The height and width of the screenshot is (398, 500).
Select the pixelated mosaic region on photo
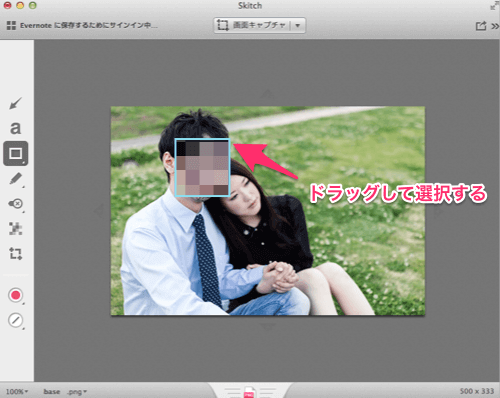[202, 168]
